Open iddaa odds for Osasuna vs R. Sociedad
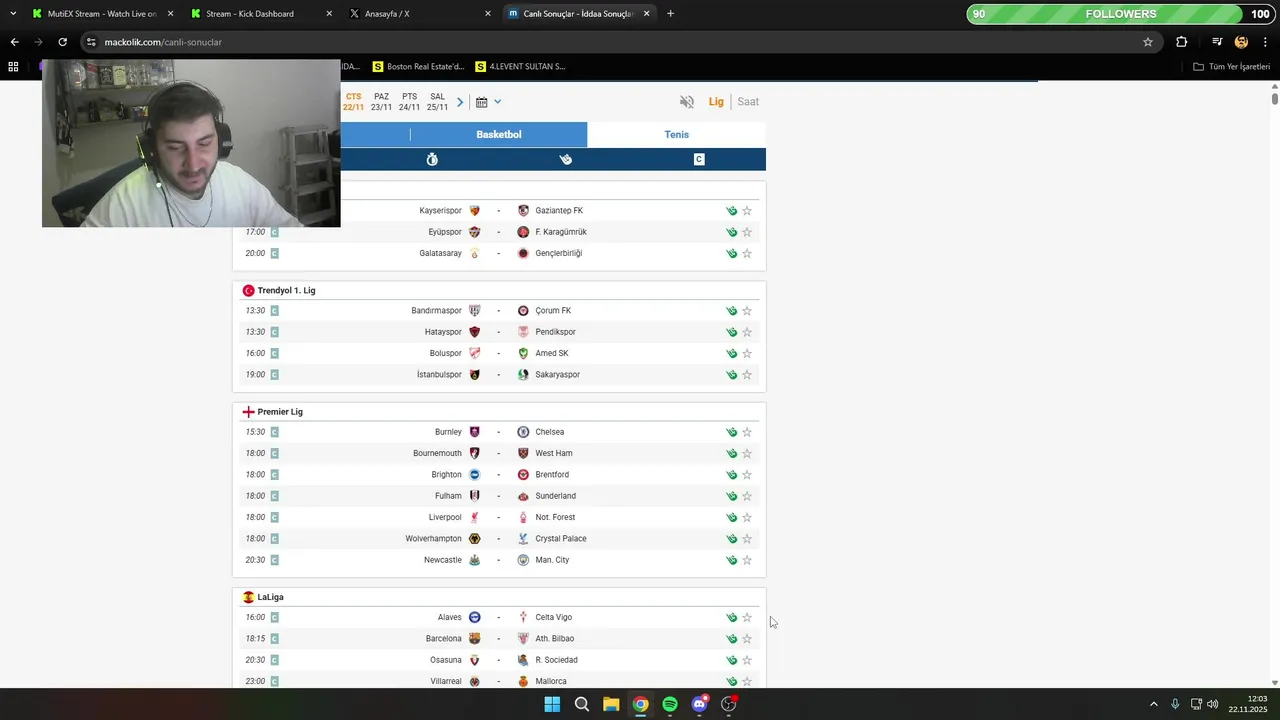This screenshot has width=1280, height=720. pos(732,660)
